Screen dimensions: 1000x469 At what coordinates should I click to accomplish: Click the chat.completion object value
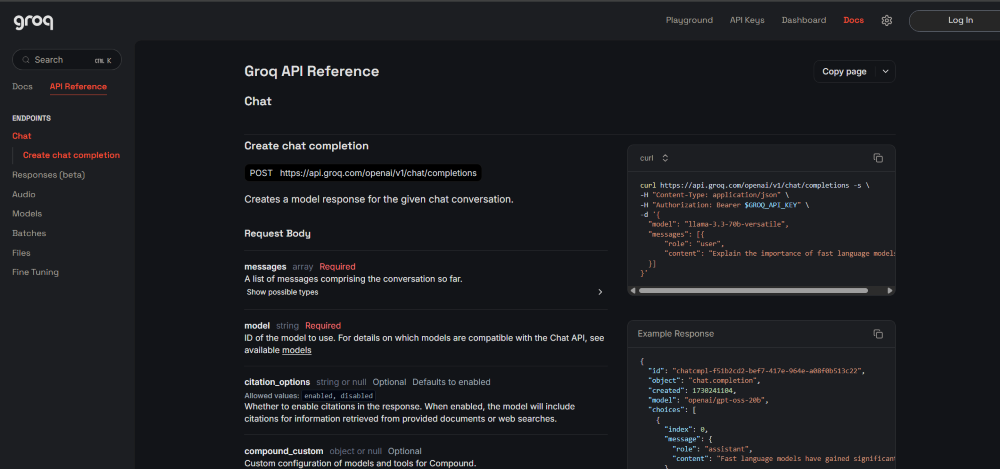724,380
